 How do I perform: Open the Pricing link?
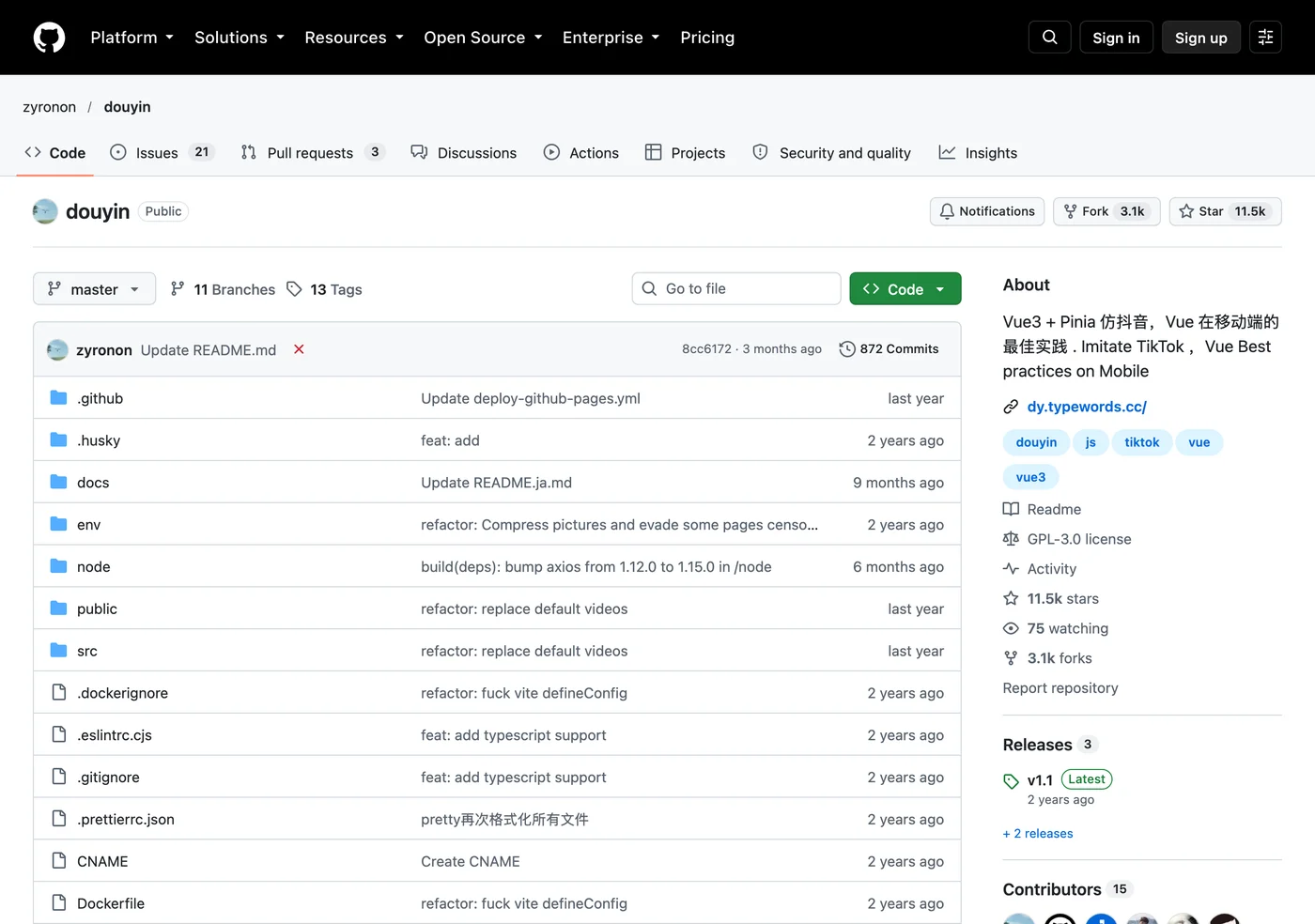[707, 38]
